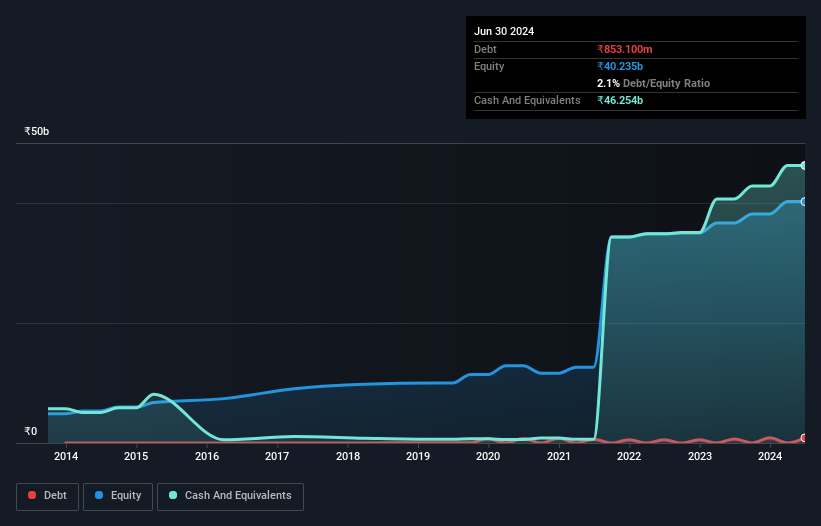Click the 2024 axis label
The image size is (821, 526).
coord(770,456)
